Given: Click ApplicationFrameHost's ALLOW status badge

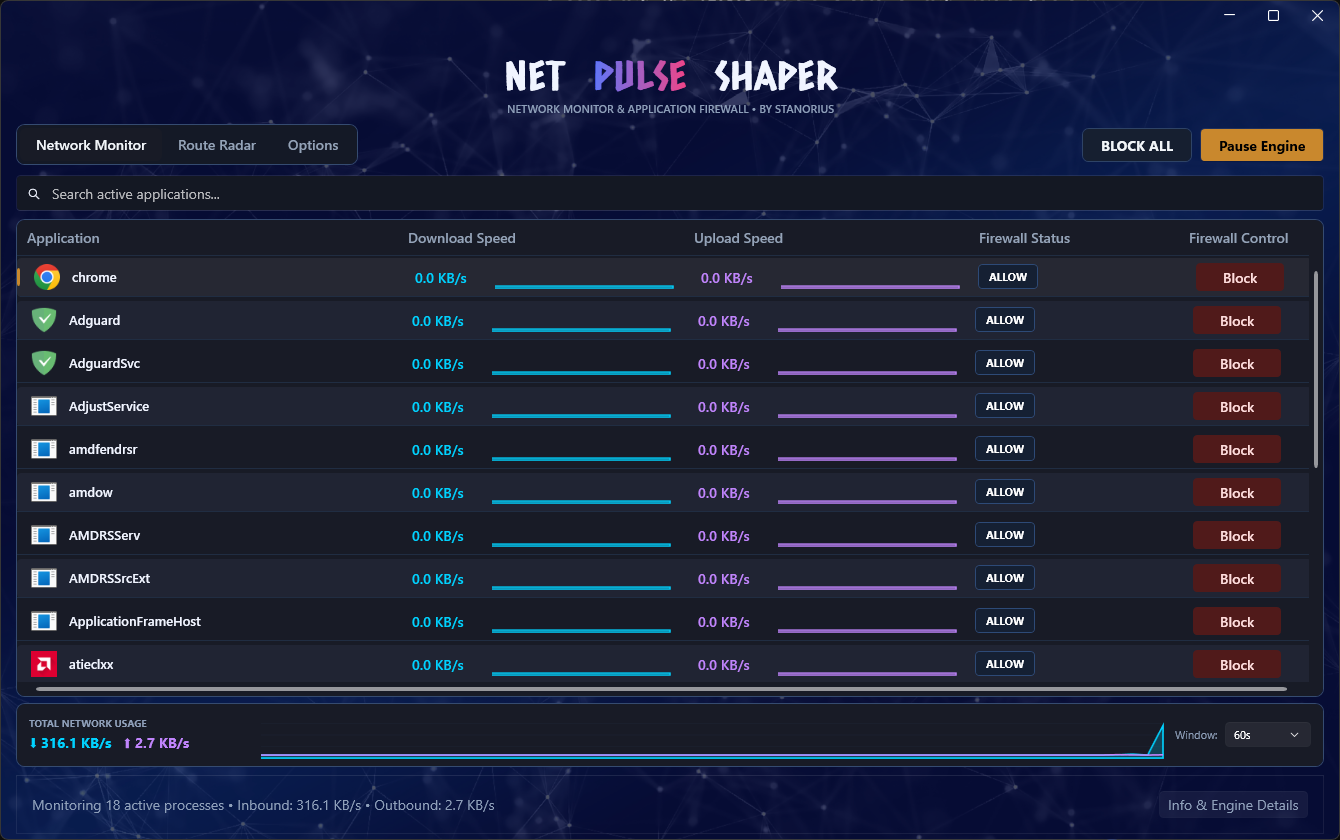Looking at the screenshot, I should click(1005, 621).
